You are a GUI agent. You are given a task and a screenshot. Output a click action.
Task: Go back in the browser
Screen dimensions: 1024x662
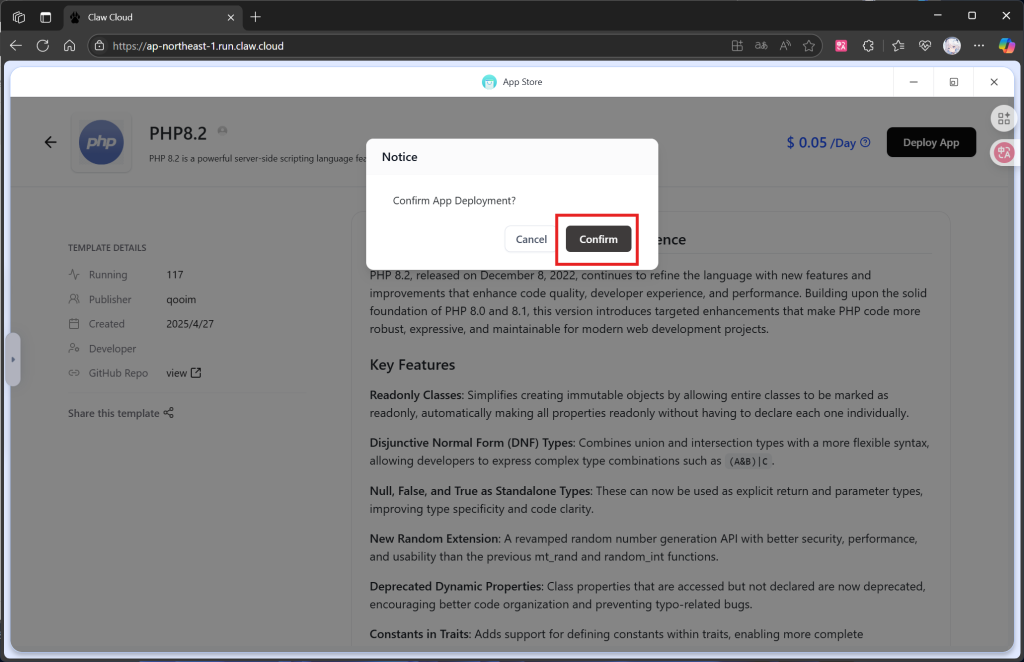point(16,46)
